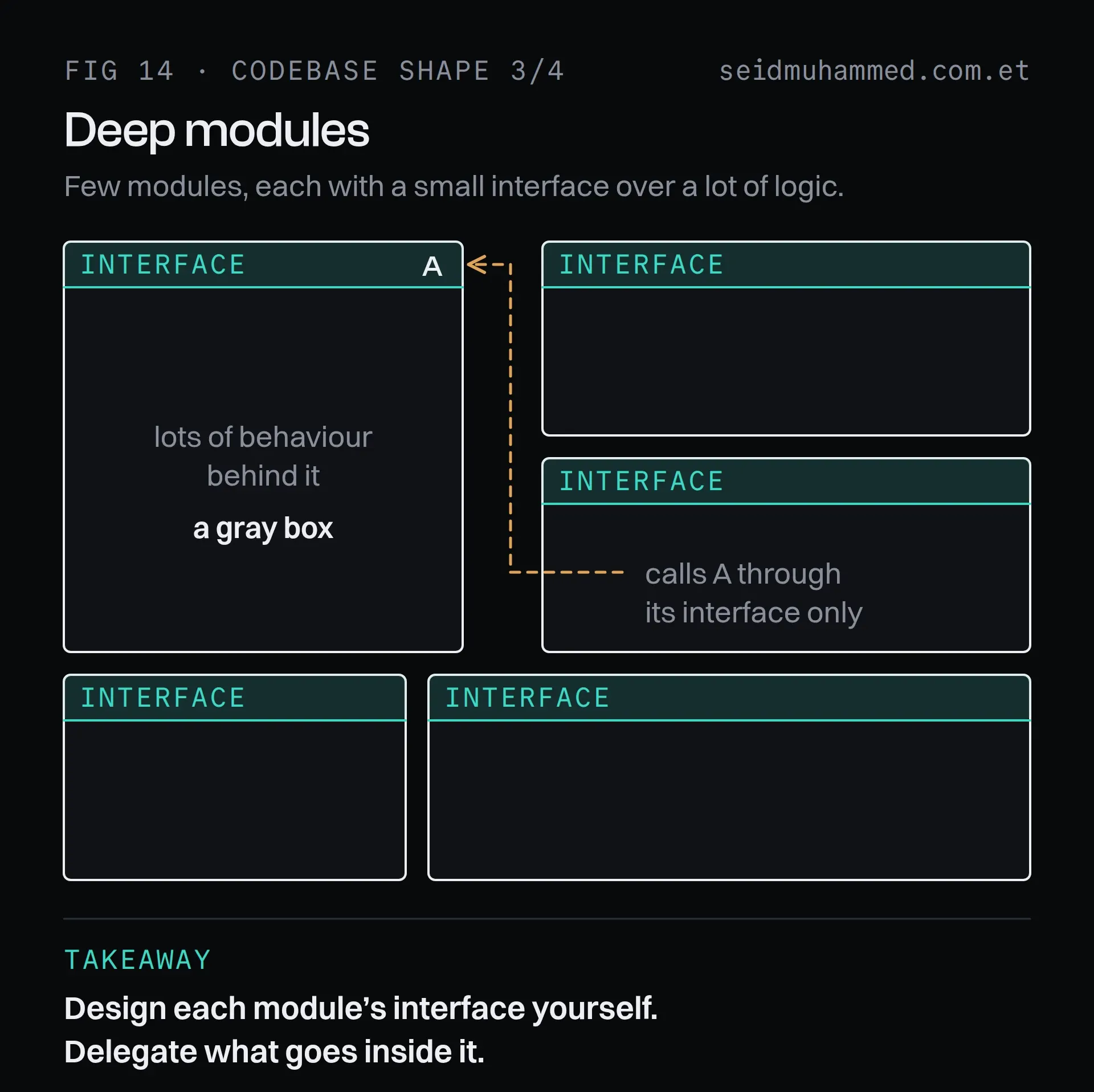The width and height of the screenshot is (1094, 1092).
Task: Click 'lots of behaviour behind it' text
Action: 263,456
